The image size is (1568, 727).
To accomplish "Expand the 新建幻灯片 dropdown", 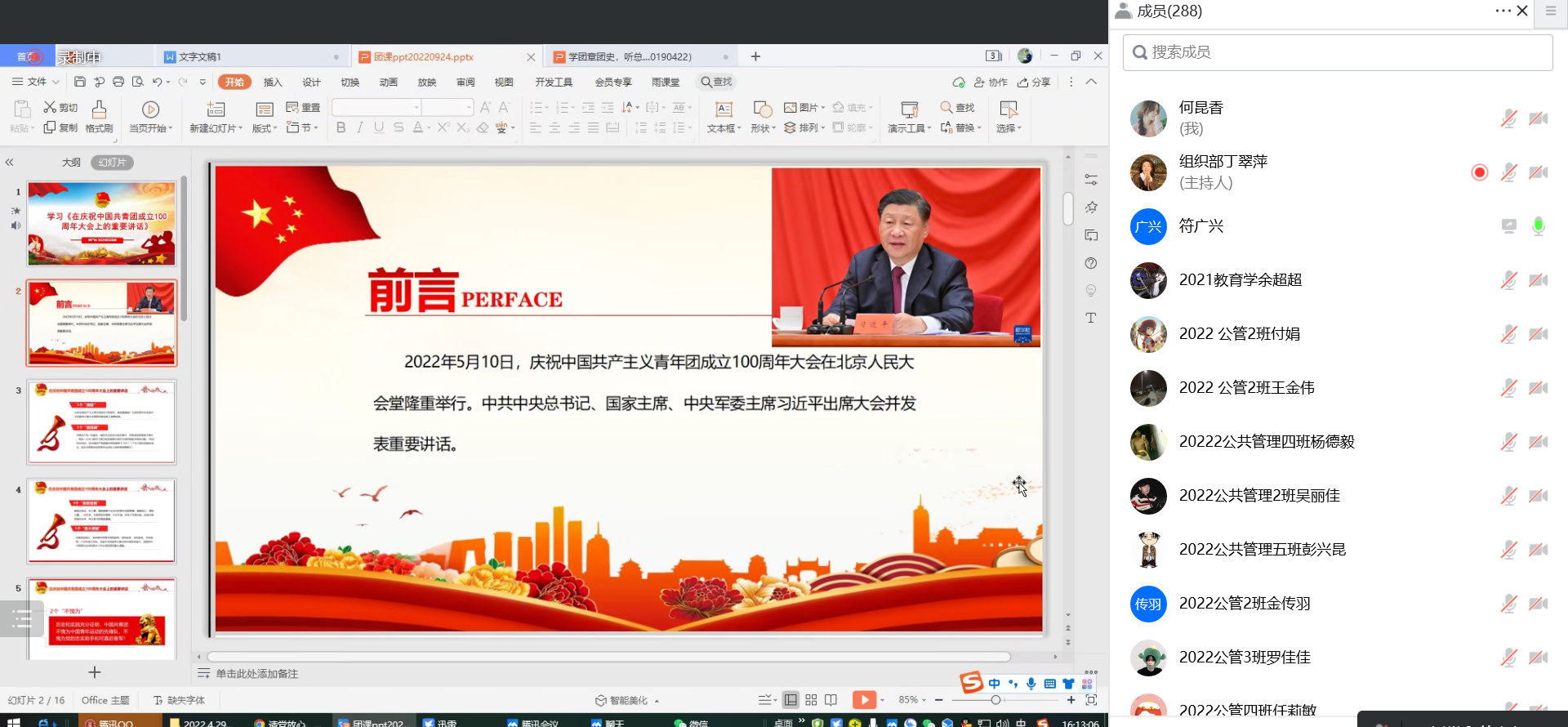I will (x=216, y=128).
